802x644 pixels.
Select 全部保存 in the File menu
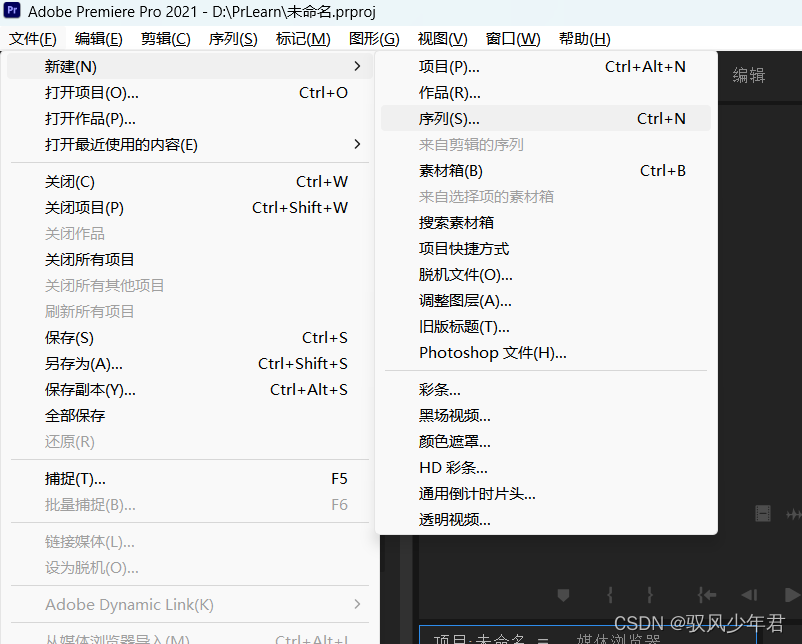click(190, 415)
